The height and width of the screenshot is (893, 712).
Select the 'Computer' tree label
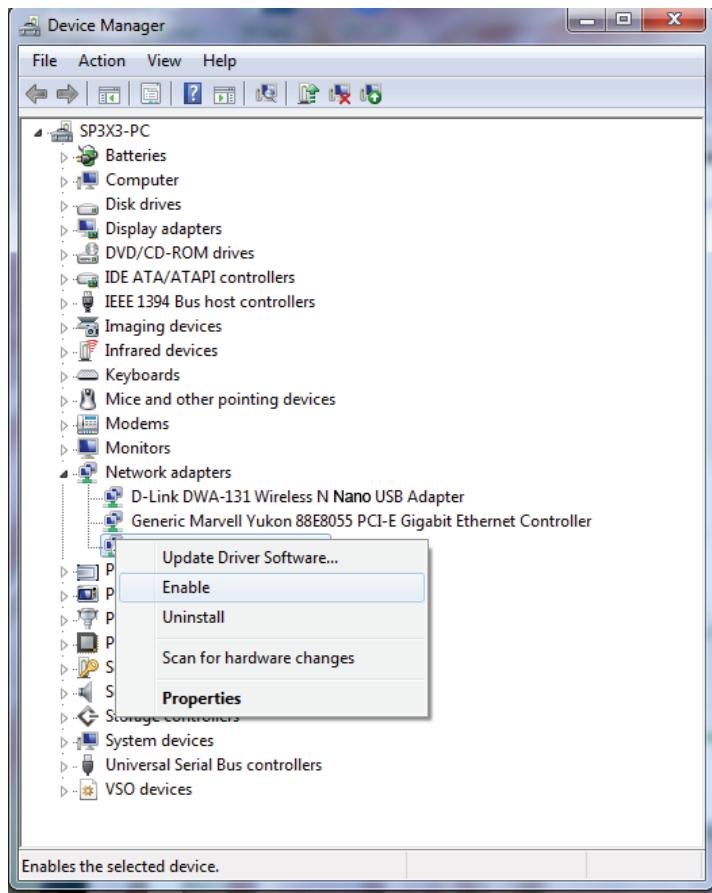tap(142, 180)
